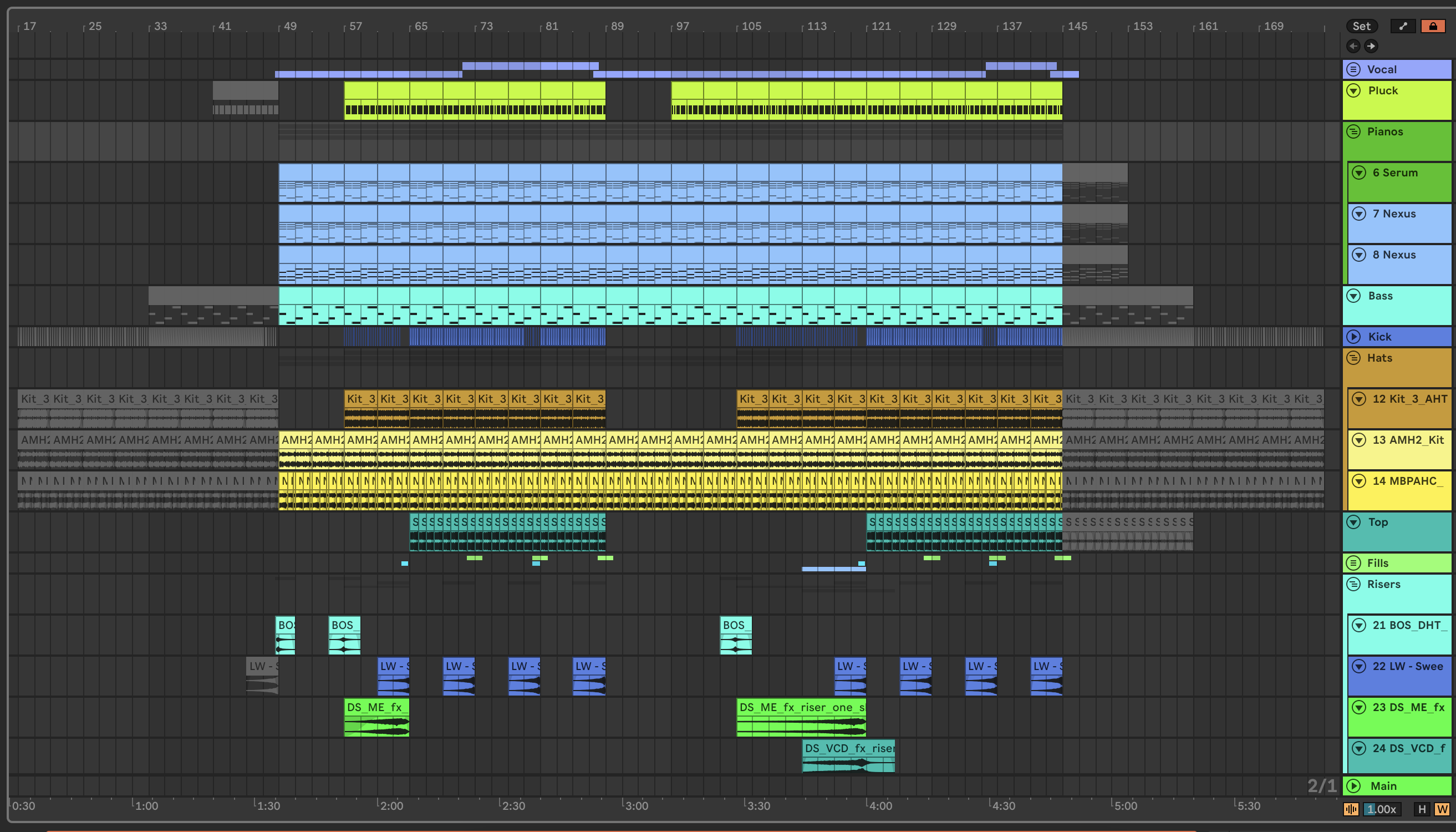Screen dimensions: 1456x832
Task: Collapse the 6 Serum track
Action: point(1359,173)
